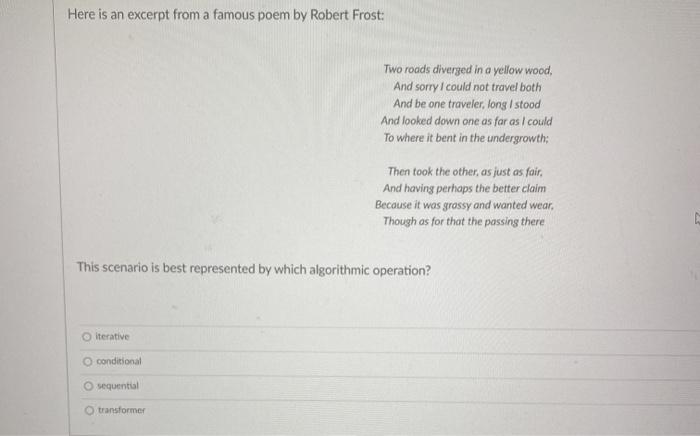The height and width of the screenshot is (436, 700).
Task: Click the 'iterative' answer label text
Action: (112, 336)
